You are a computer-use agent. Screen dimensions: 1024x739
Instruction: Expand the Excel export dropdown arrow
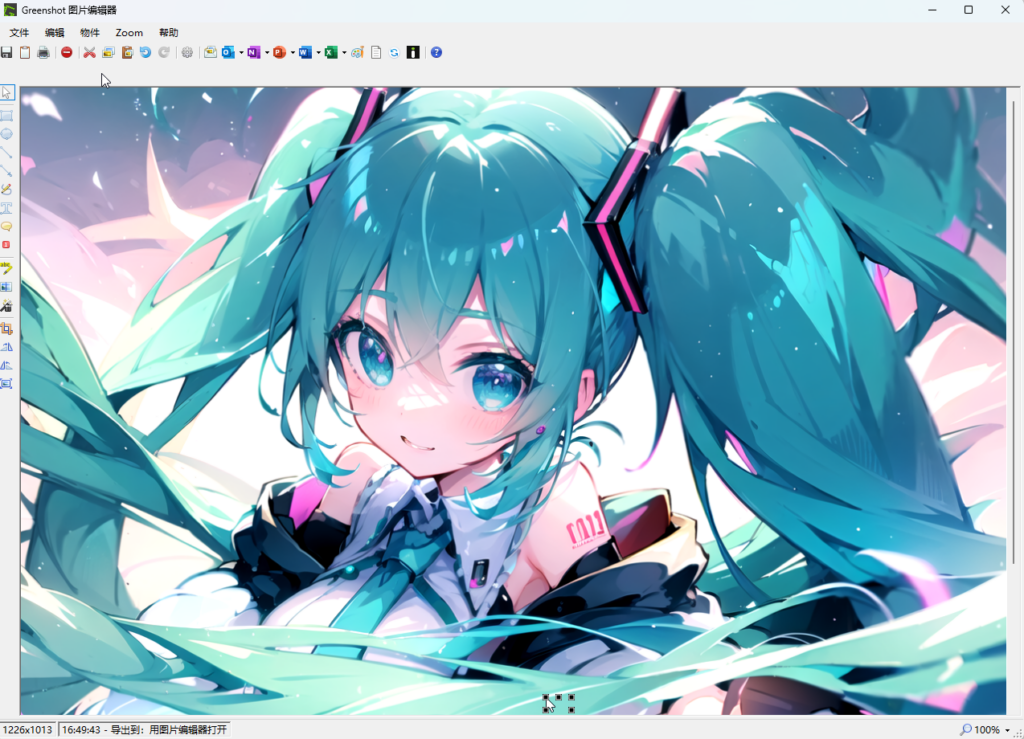[344, 53]
